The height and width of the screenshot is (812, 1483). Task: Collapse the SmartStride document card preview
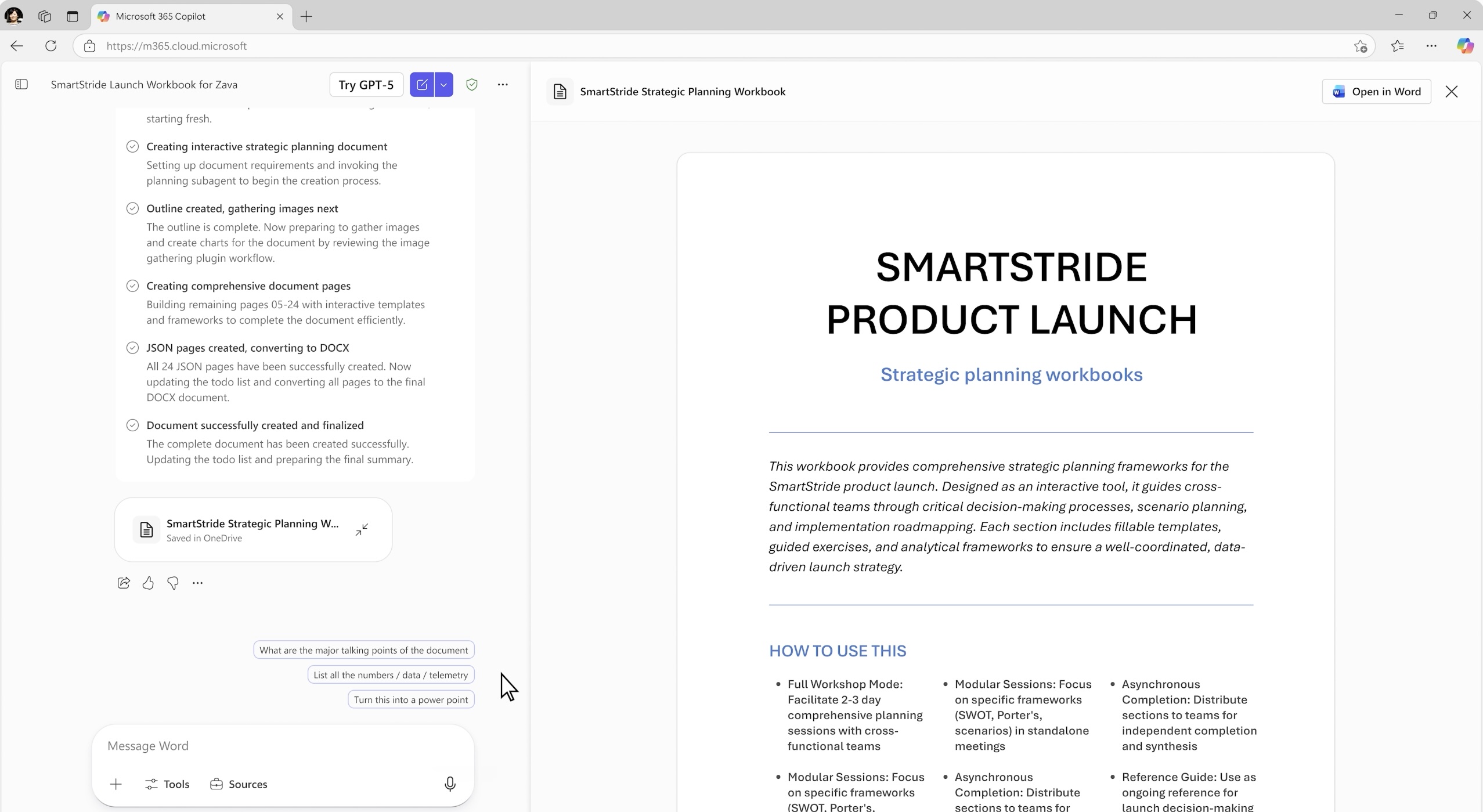(362, 529)
